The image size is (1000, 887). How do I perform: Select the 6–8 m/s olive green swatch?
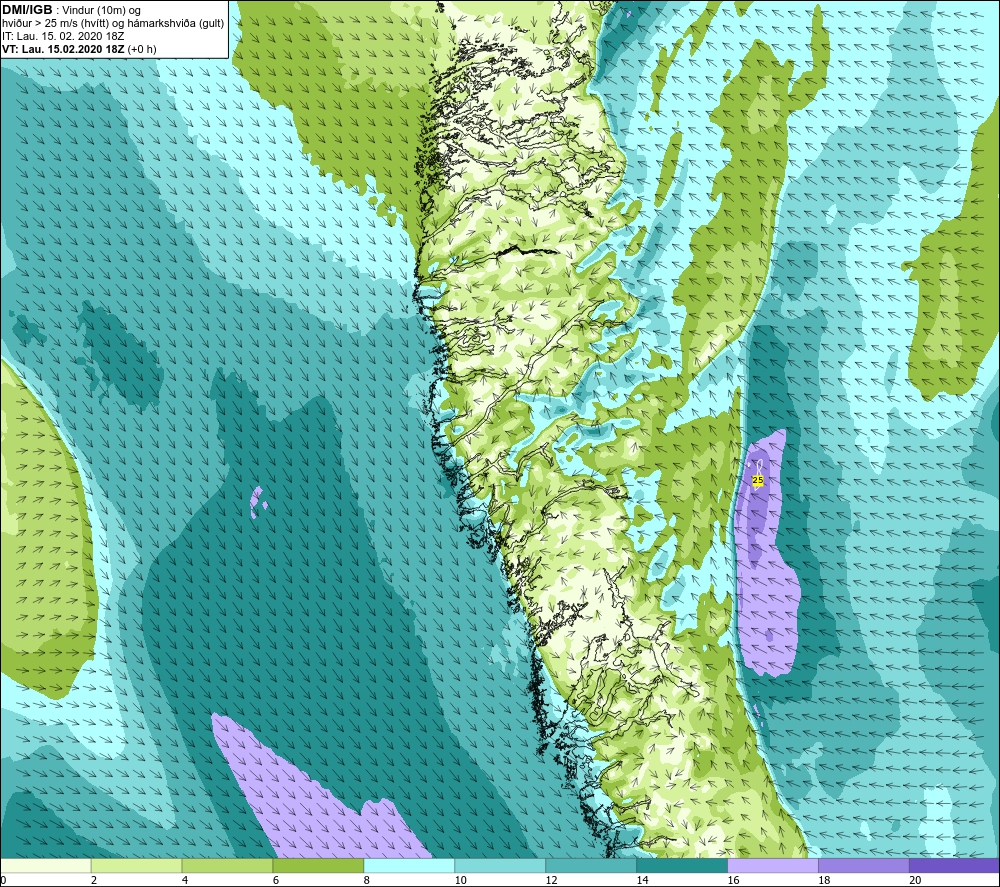[x=318, y=866]
